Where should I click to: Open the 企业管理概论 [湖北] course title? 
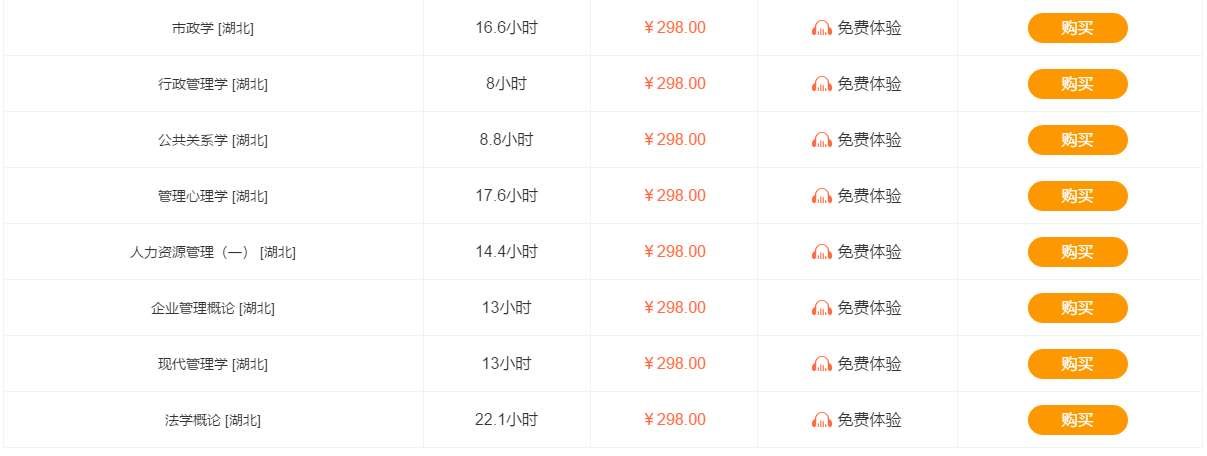213,308
